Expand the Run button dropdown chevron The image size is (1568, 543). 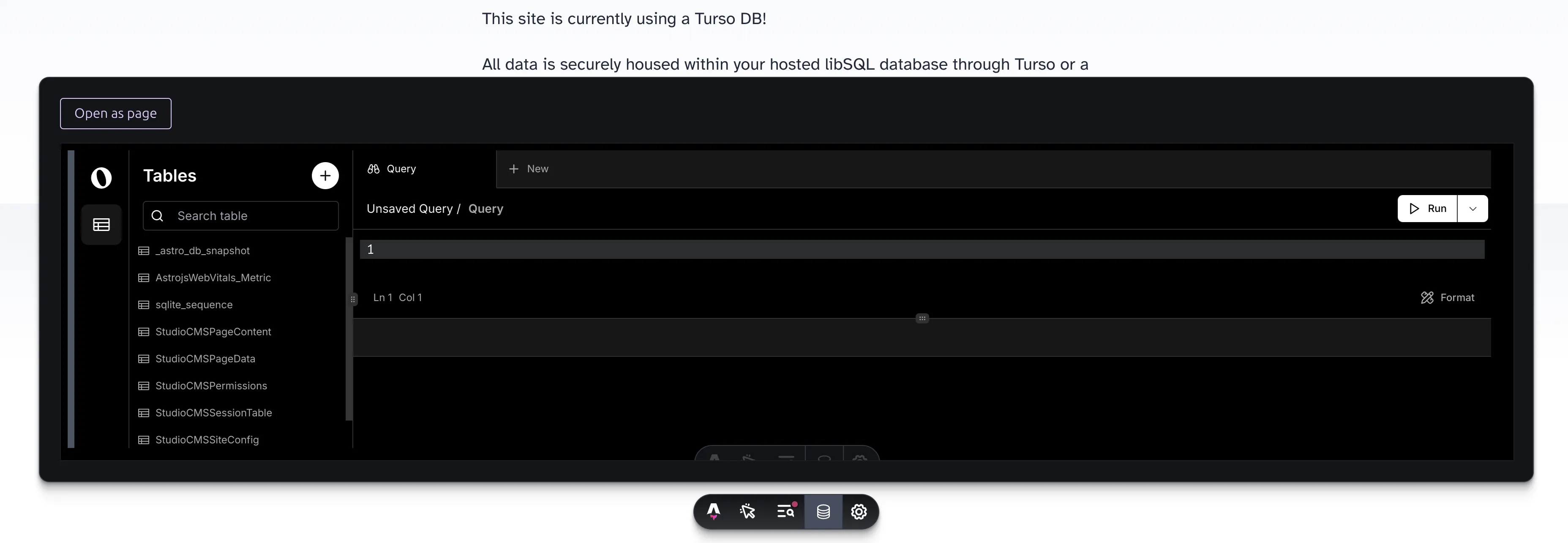tap(1473, 209)
